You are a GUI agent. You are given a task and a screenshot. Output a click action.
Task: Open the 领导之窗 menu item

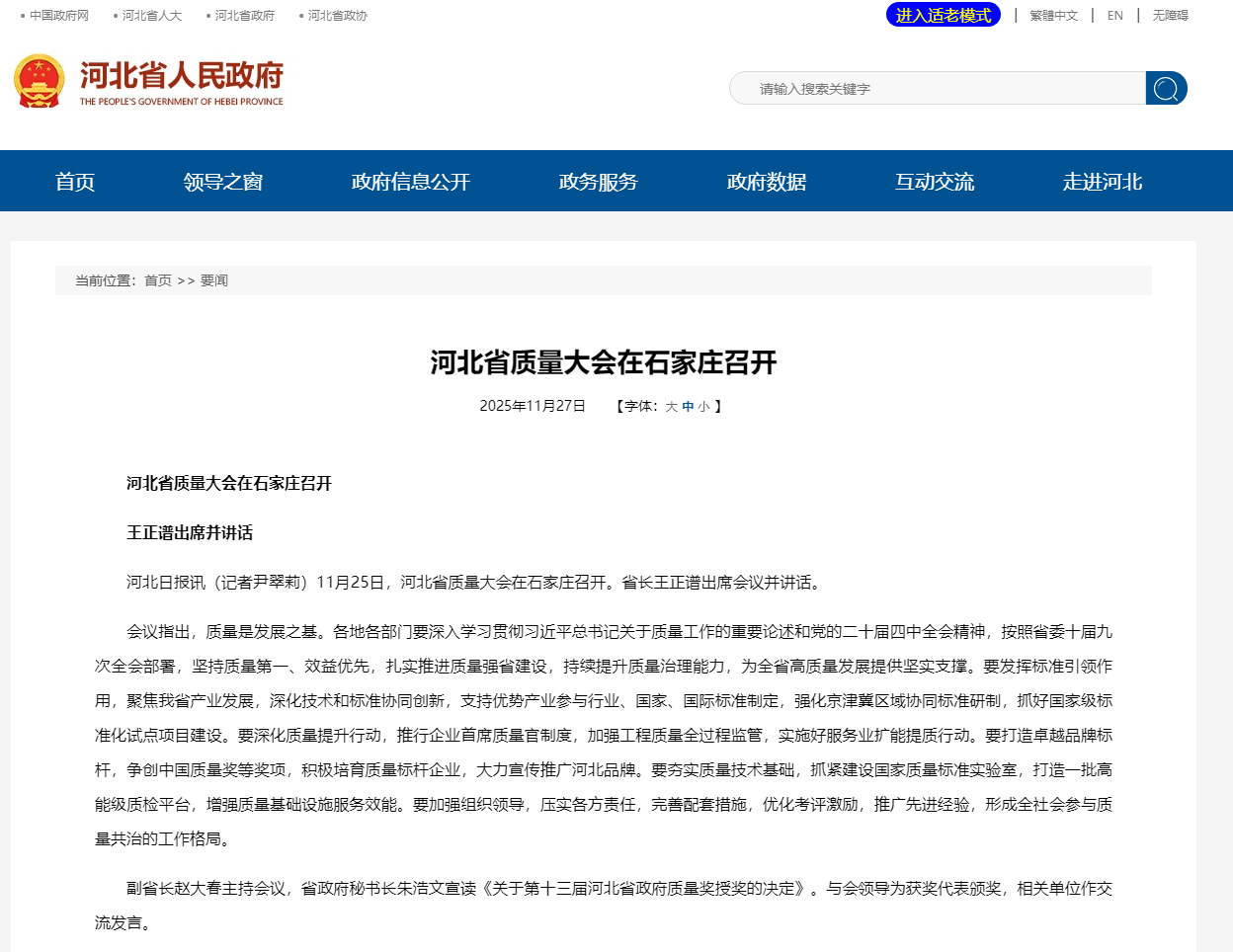click(222, 182)
